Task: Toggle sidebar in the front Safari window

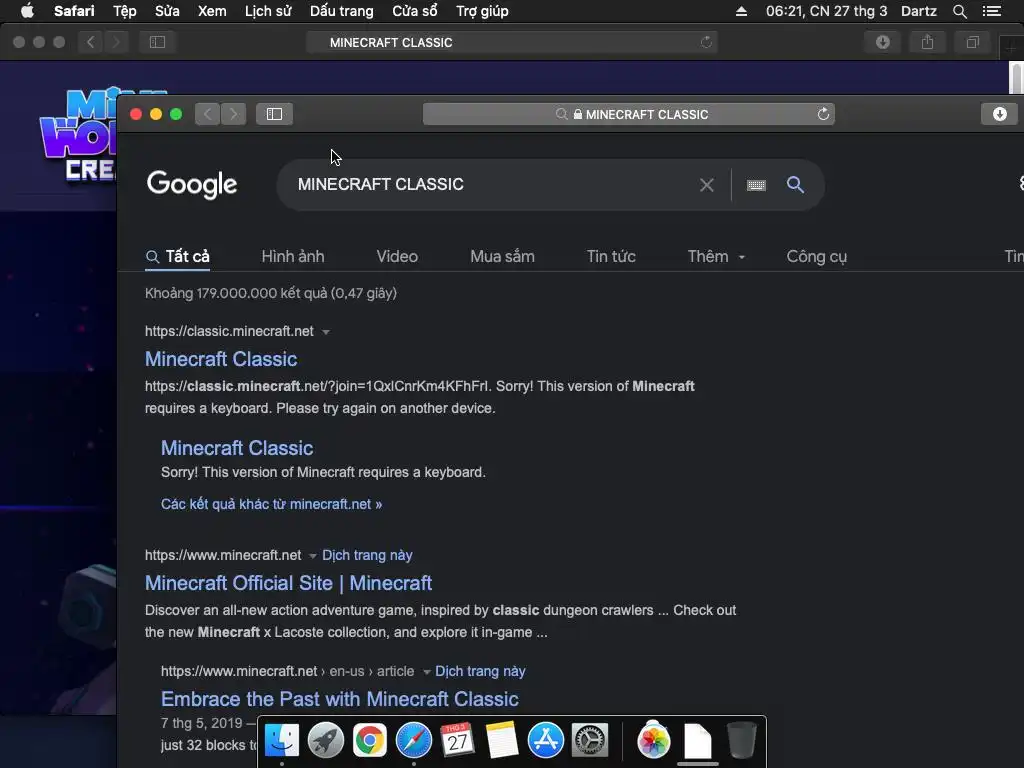Action: 274,114
